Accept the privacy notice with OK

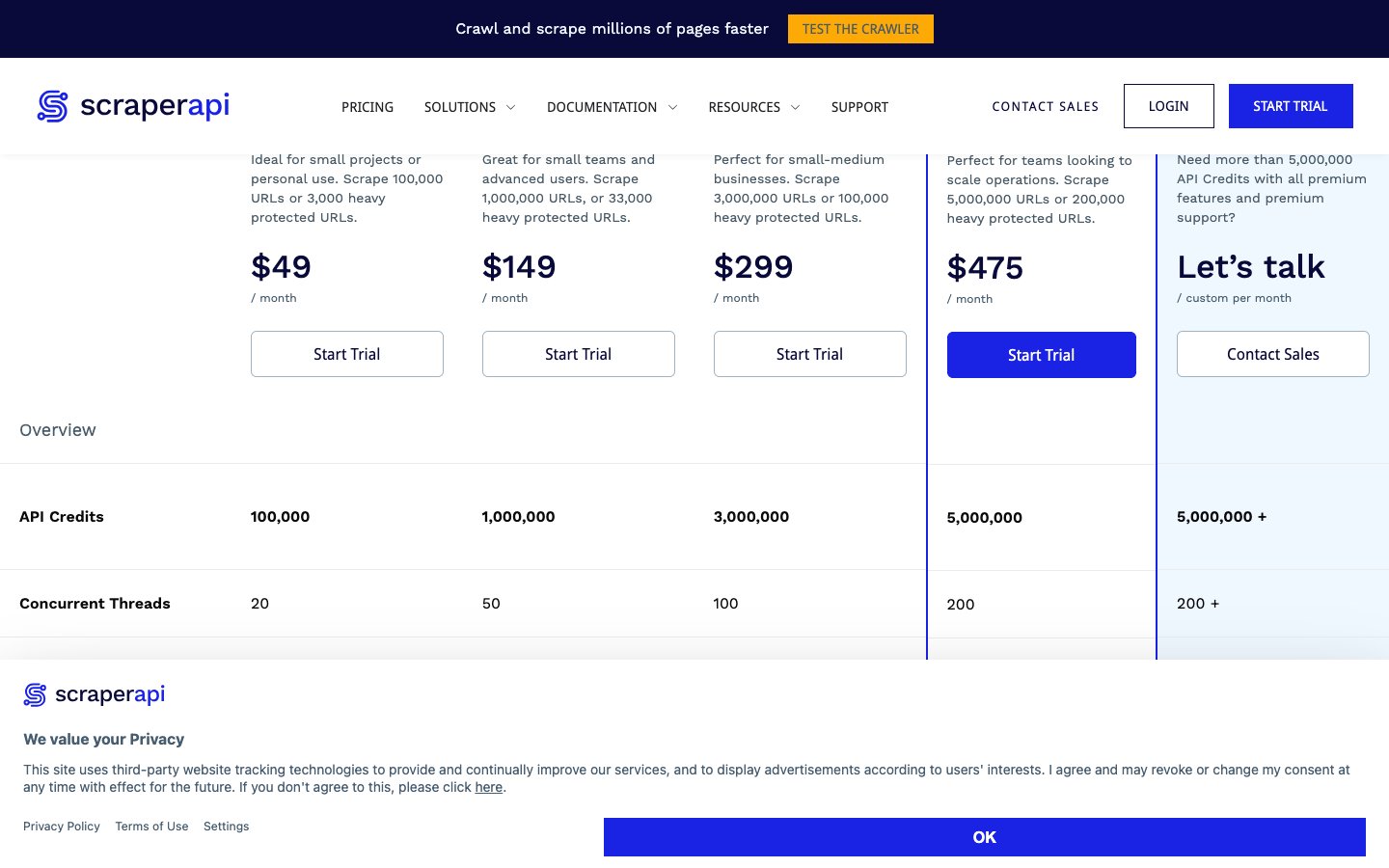[x=984, y=837]
